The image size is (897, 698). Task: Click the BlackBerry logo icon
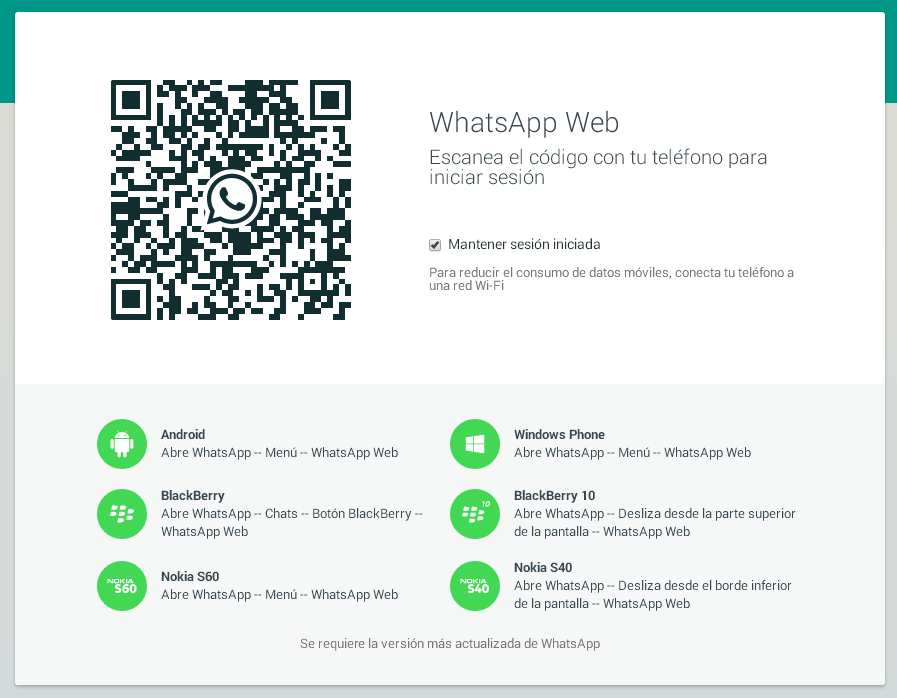coord(122,514)
